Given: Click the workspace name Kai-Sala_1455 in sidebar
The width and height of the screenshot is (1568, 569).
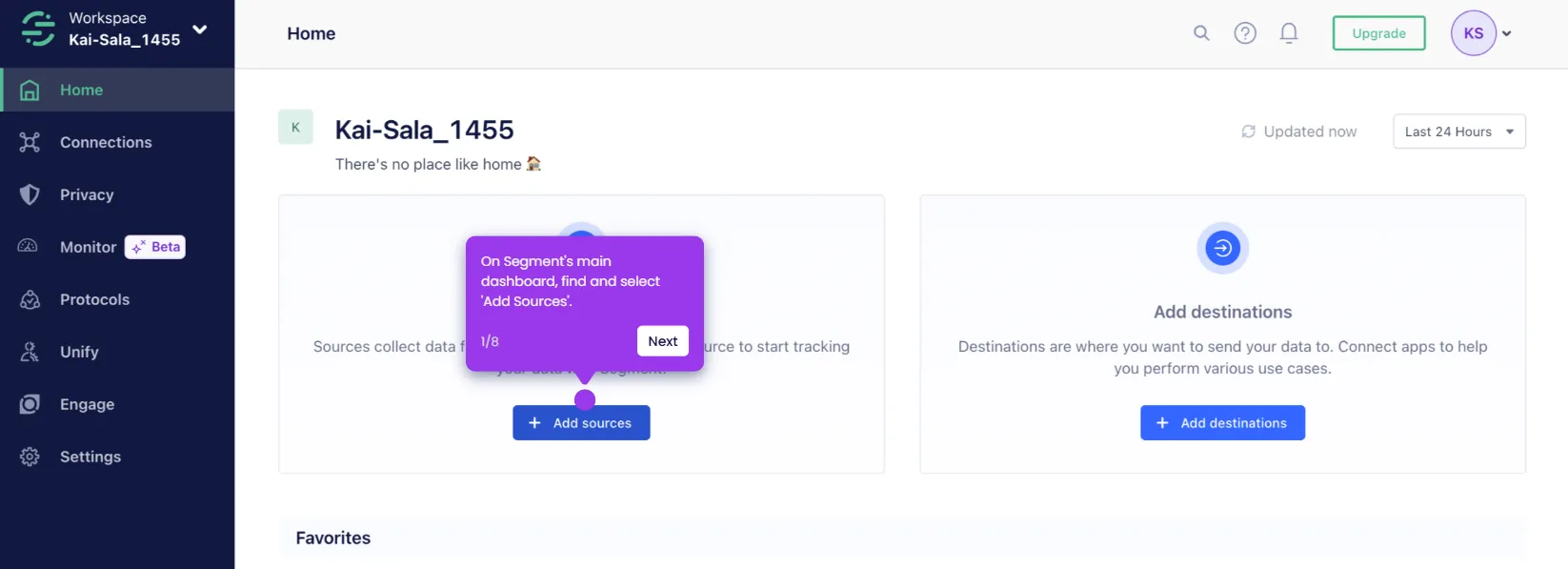Looking at the screenshot, I should point(124,40).
